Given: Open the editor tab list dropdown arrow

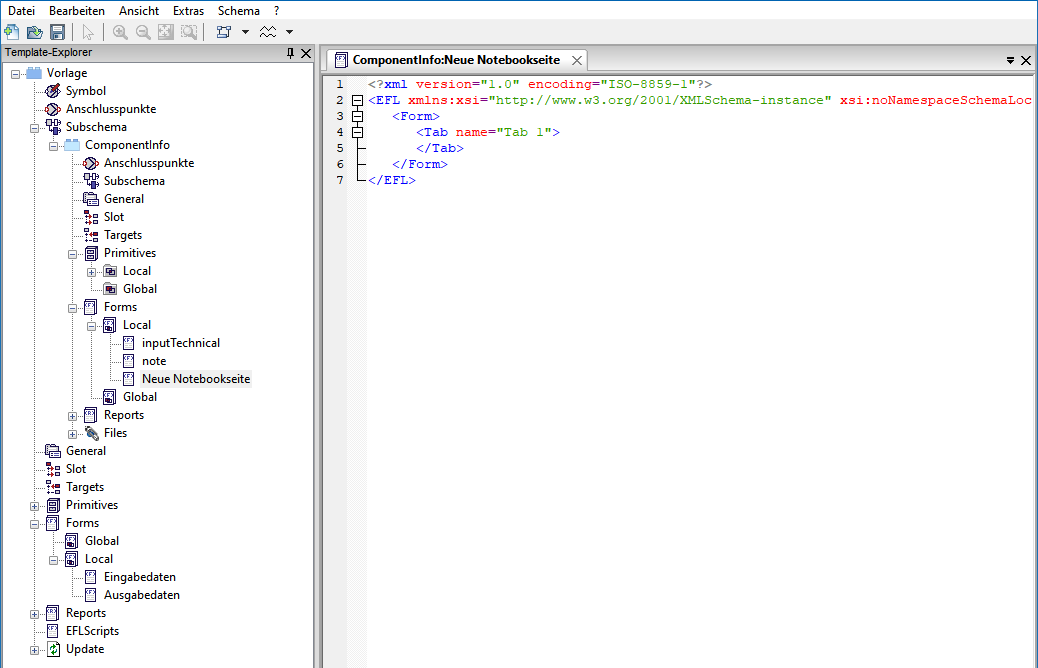Looking at the screenshot, I should (1010, 60).
